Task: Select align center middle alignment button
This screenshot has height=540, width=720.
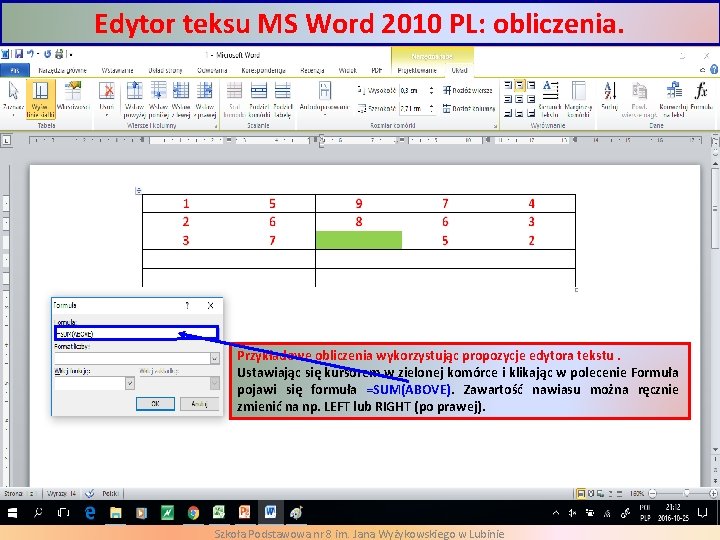Action: [x=519, y=99]
